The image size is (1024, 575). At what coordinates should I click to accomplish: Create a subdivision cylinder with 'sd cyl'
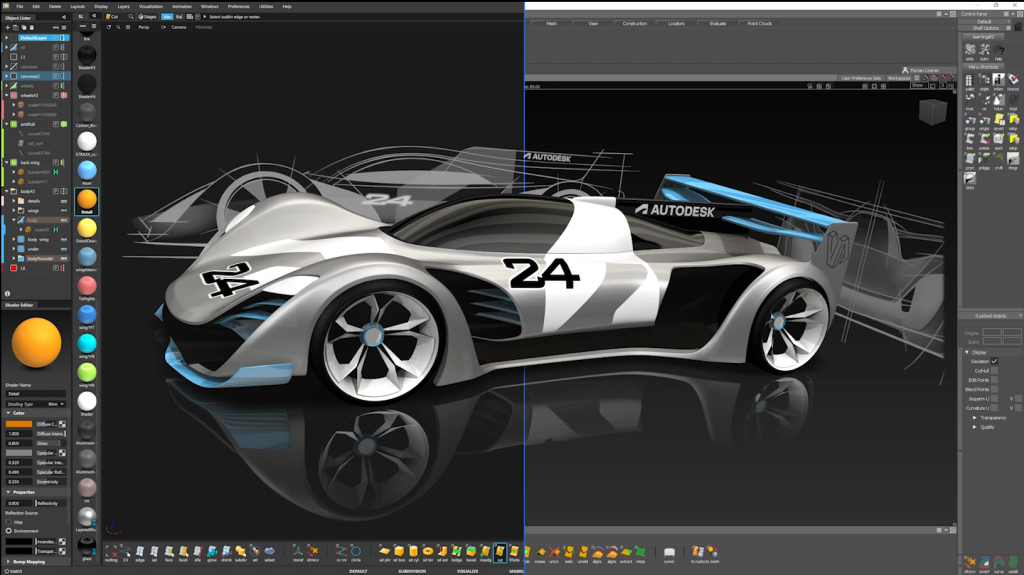413,551
